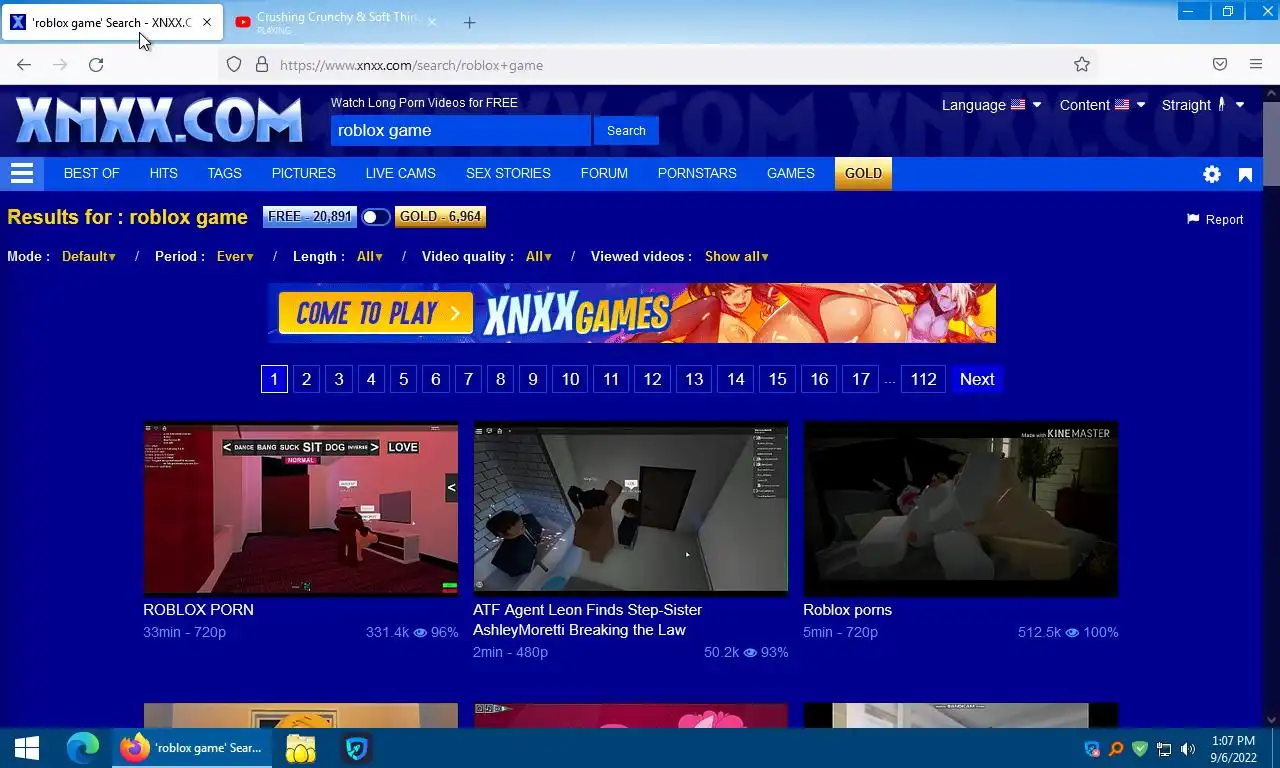This screenshot has height=768, width=1280.
Task: Click the Report flag link
Action: 1215,219
